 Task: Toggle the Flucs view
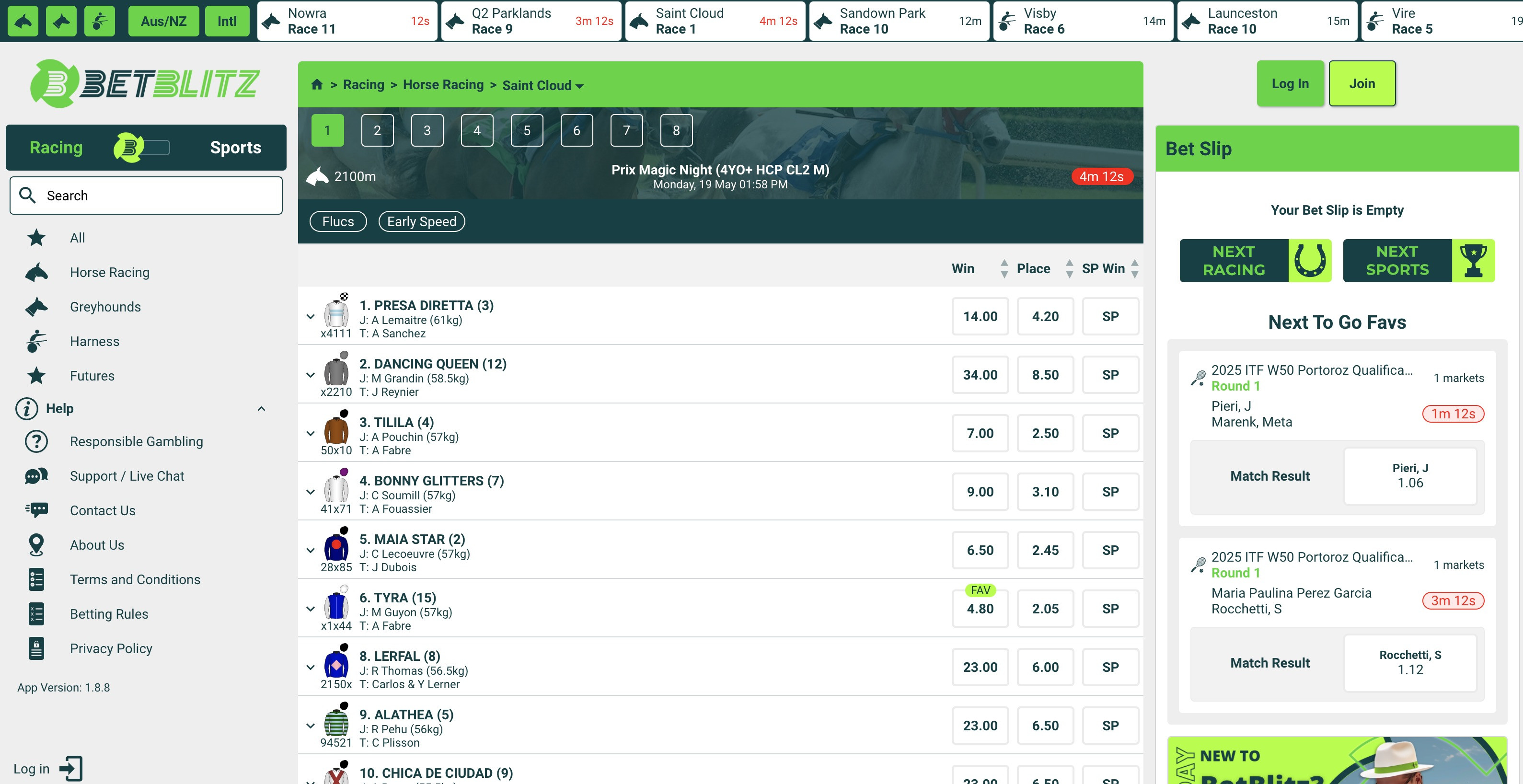[338, 221]
